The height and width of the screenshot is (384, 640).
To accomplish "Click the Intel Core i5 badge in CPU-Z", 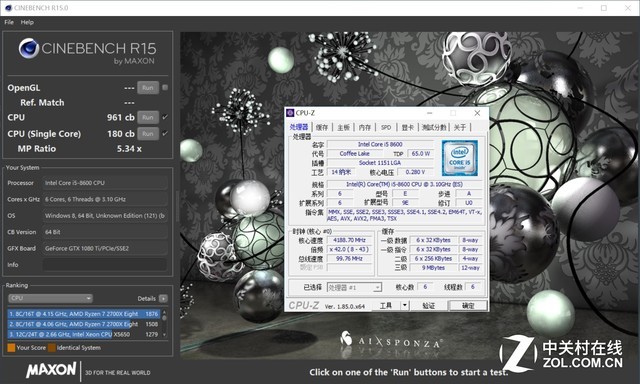I will pyautogui.click(x=460, y=158).
